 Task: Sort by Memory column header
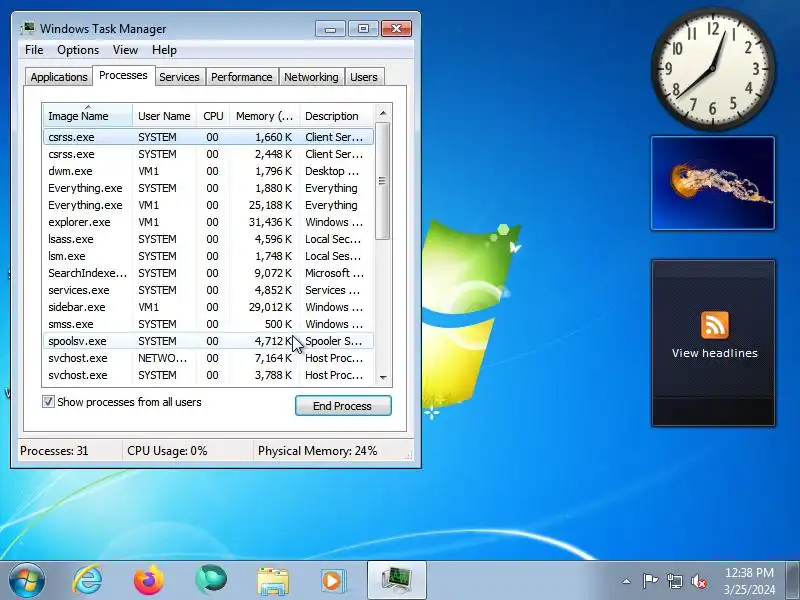pyautogui.click(x=265, y=116)
